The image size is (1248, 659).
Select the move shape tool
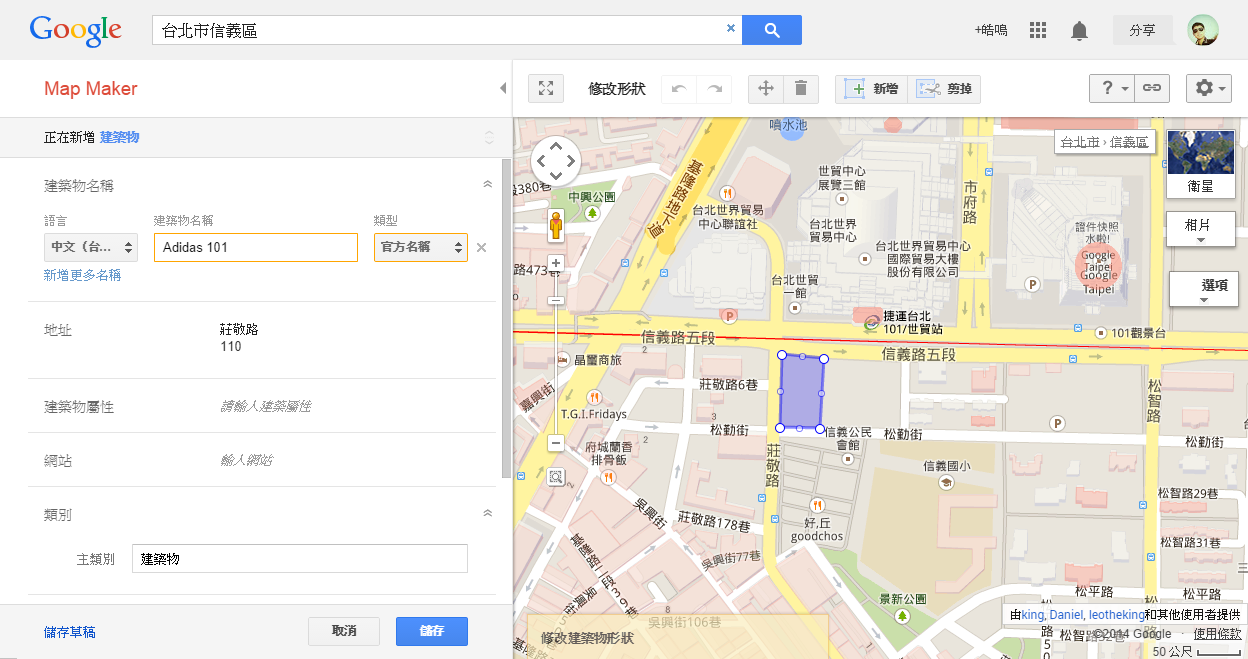point(766,89)
